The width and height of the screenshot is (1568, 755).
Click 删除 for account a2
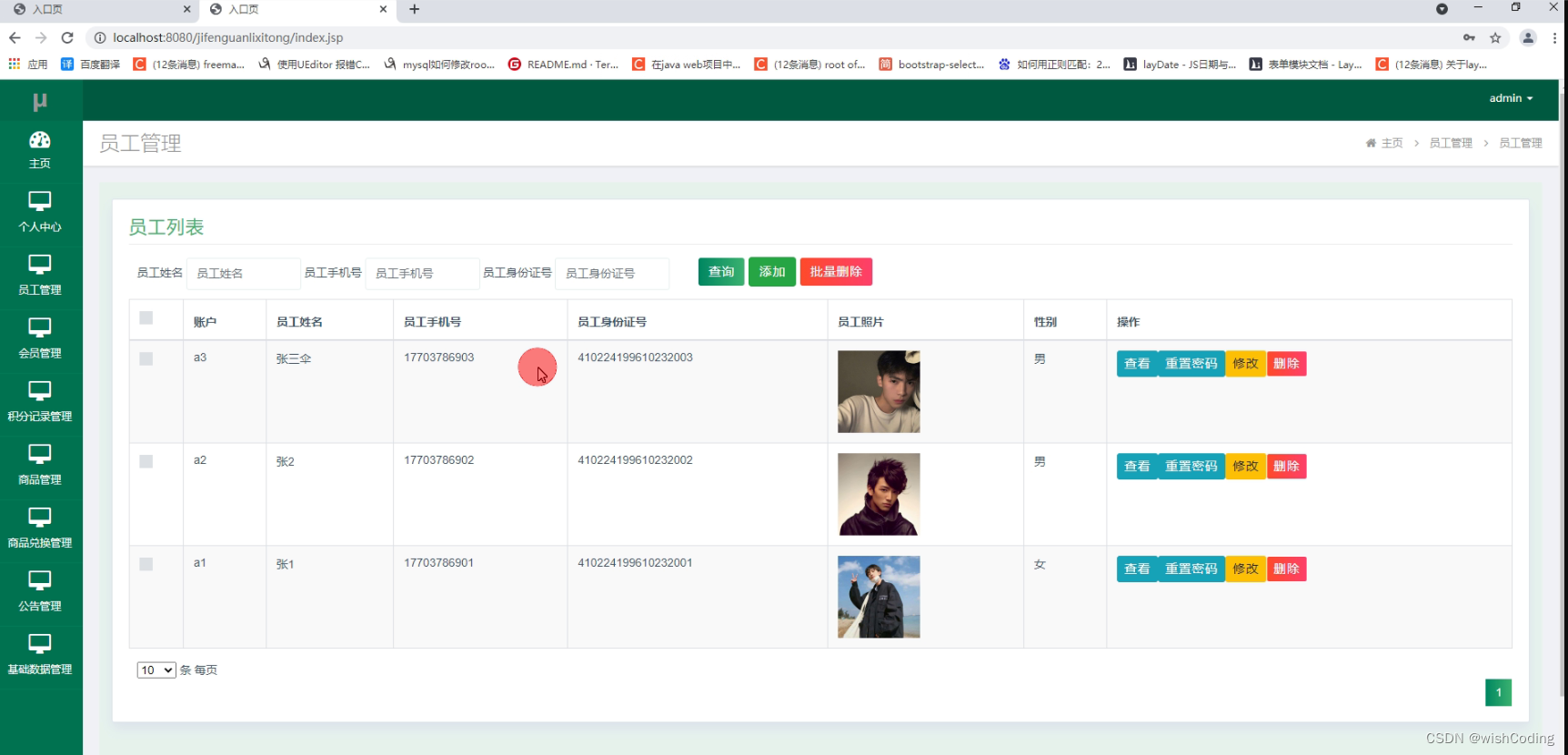(x=1286, y=467)
